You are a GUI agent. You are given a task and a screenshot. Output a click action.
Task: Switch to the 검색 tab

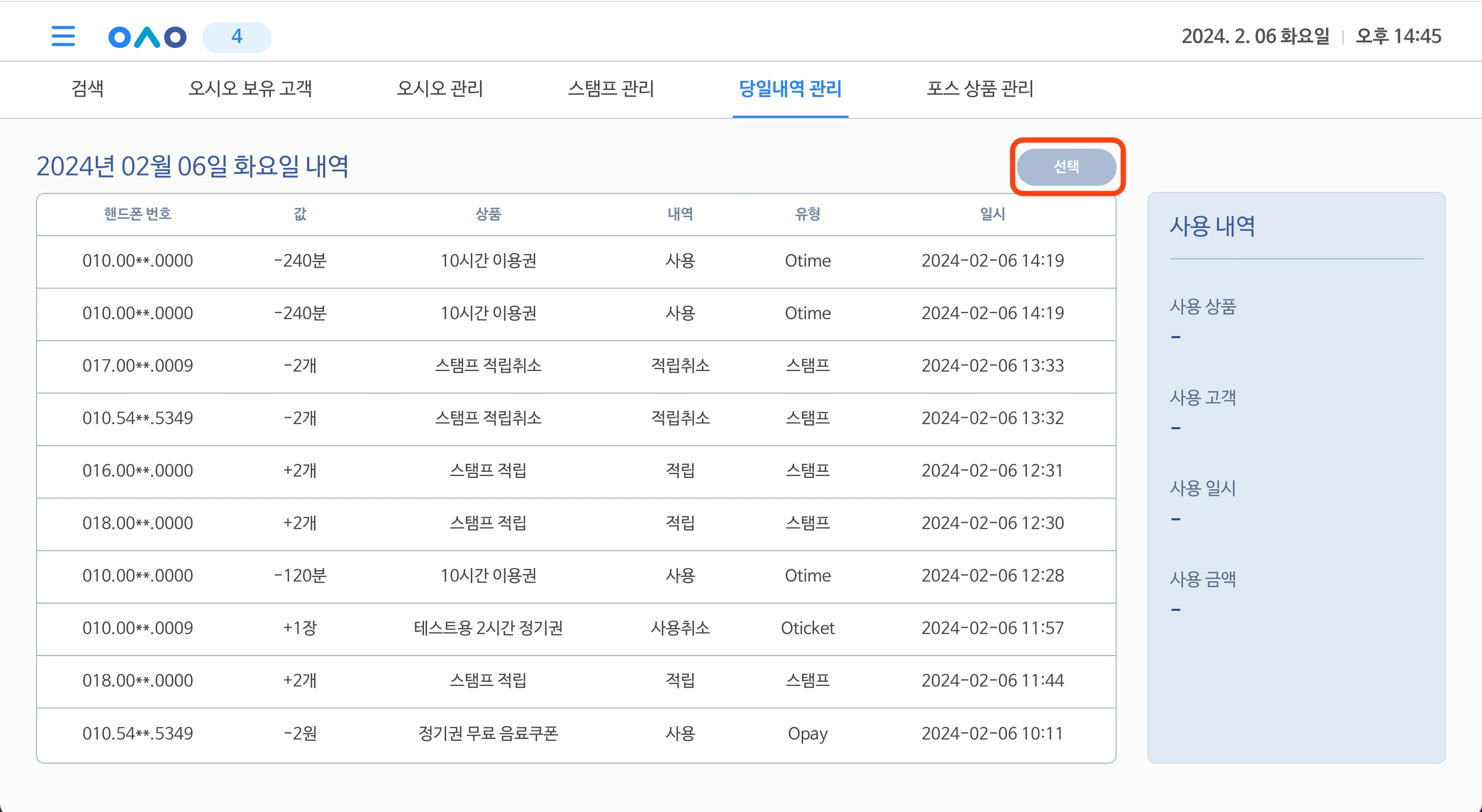pos(87,89)
